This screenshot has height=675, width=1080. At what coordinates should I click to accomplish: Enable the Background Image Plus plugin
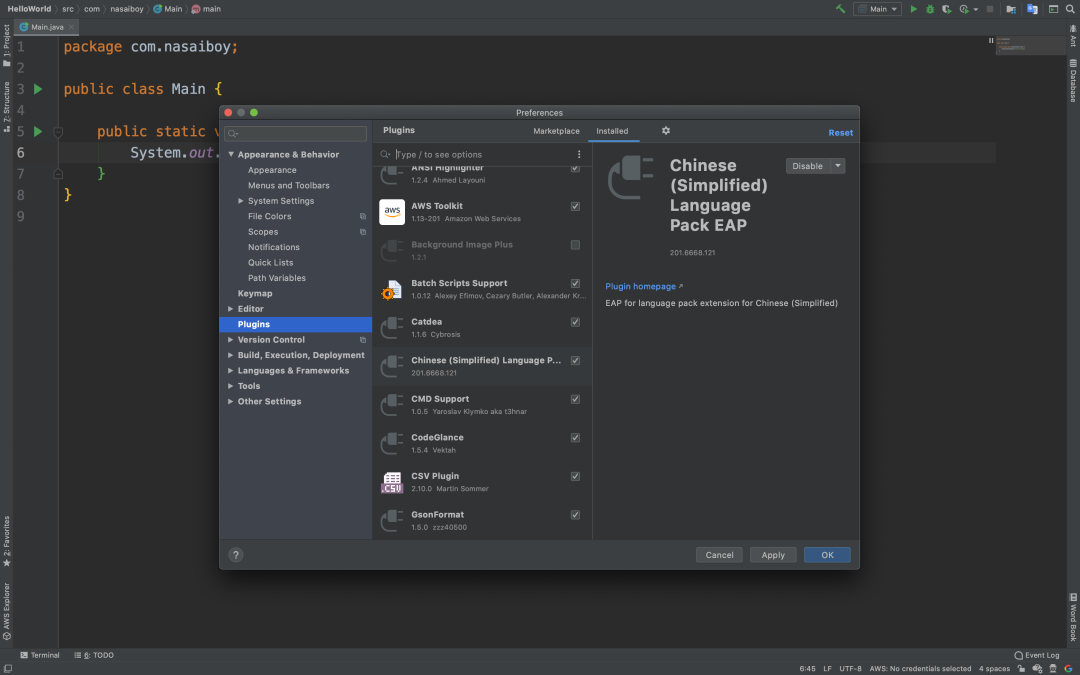click(575, 244)
